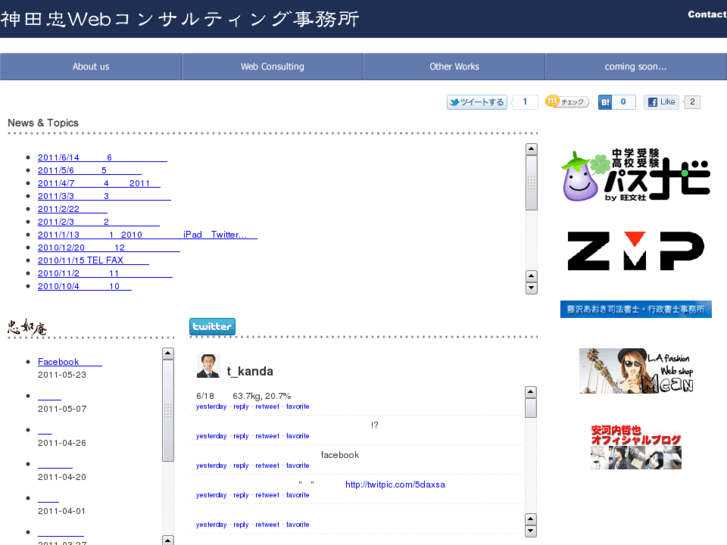Open the Web Consulting navigation tab
Screen dimensions: 727x545
pyautogui.click(x=272, y=67)
